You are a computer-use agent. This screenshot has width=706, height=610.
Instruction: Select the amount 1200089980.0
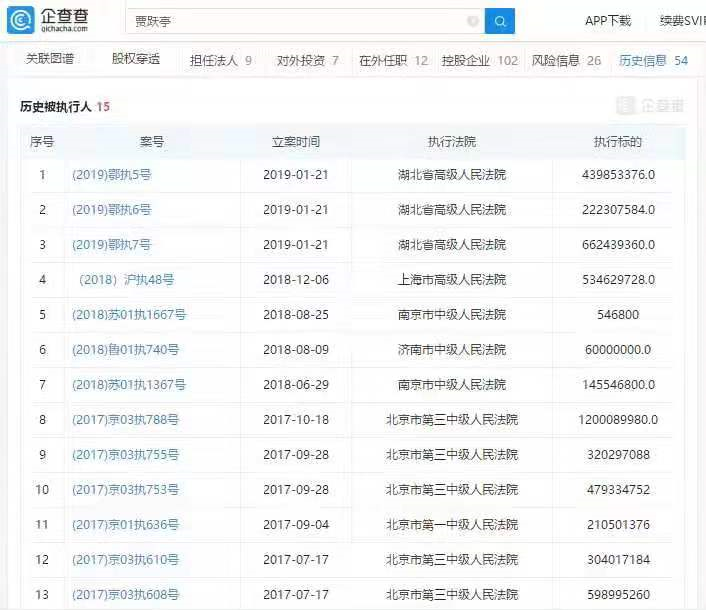click(x=618, y=420)
